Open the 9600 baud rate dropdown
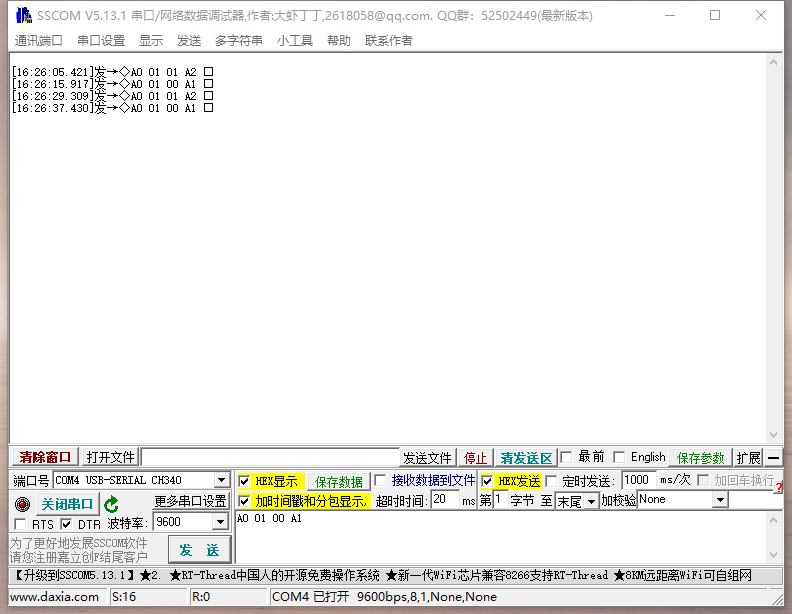792x614 pixels. tap(220, 522)
